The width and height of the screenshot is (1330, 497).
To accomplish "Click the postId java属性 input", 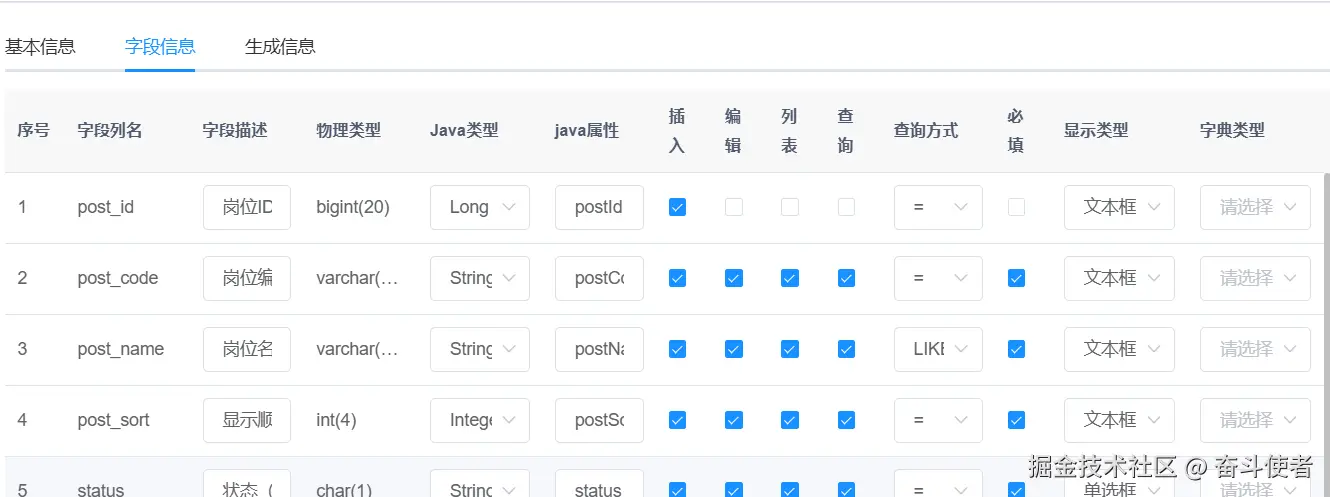I will tap(599, 207).
